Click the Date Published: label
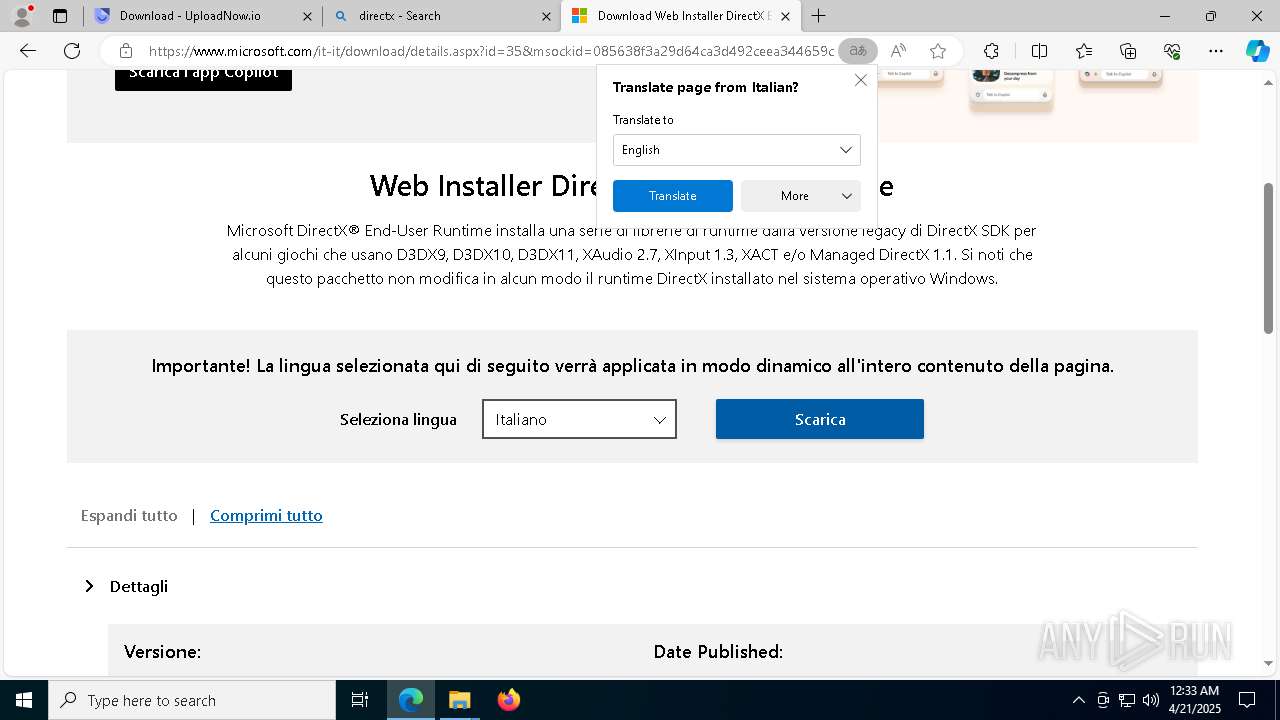This screenshot has width=1280, height=720. tap(718, 652)
